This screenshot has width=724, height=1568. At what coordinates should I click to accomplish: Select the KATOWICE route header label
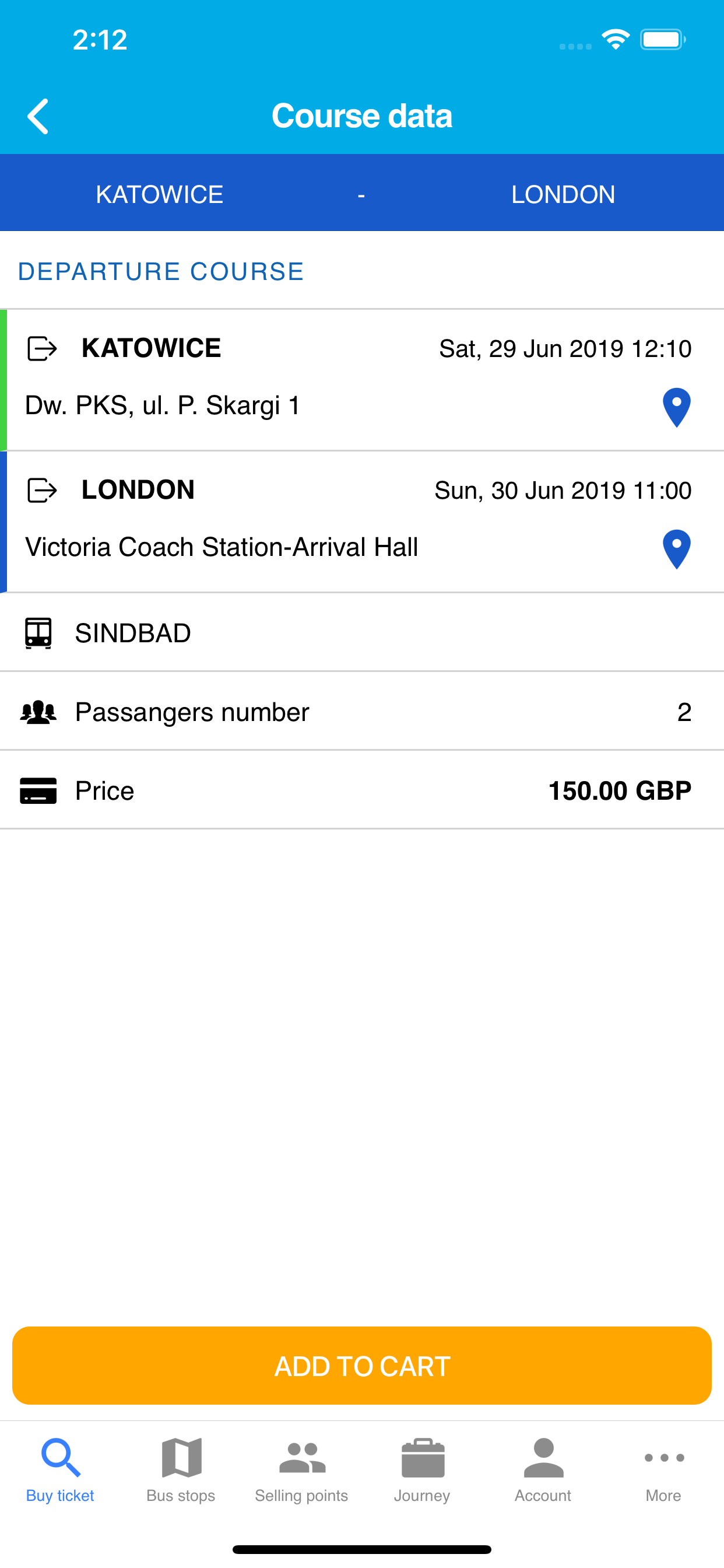[159, 195]
